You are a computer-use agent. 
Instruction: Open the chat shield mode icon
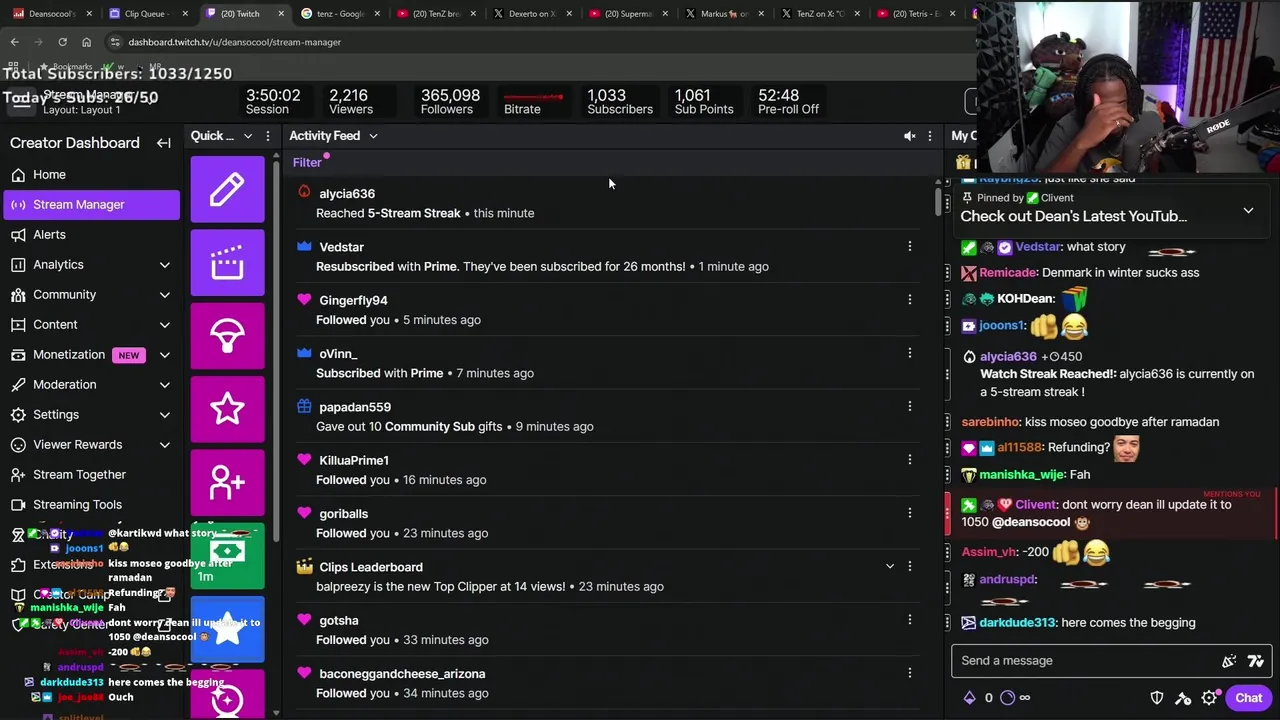[1157, 698]
